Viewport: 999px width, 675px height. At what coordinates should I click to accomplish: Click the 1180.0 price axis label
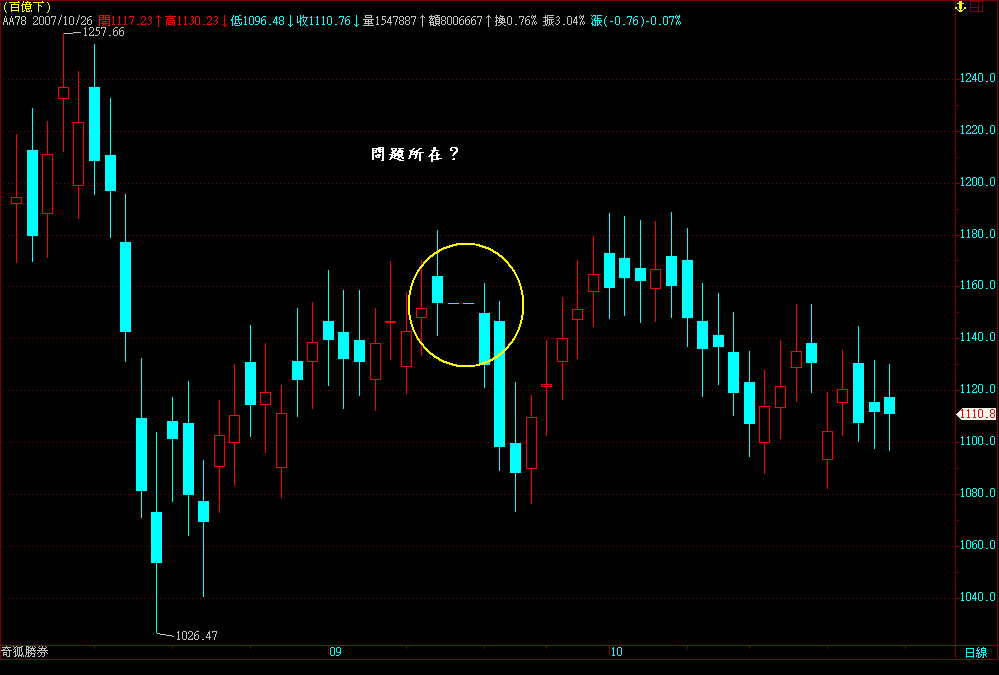977,234
